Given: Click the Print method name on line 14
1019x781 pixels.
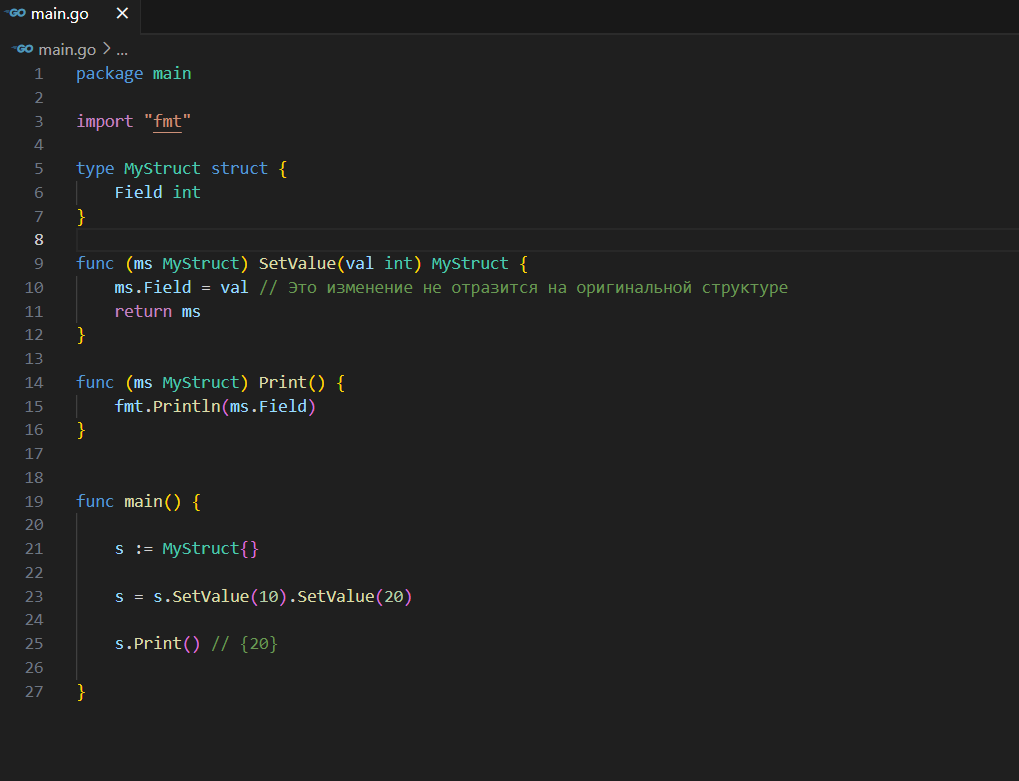Looking at the screenshot, I should 282,383.
